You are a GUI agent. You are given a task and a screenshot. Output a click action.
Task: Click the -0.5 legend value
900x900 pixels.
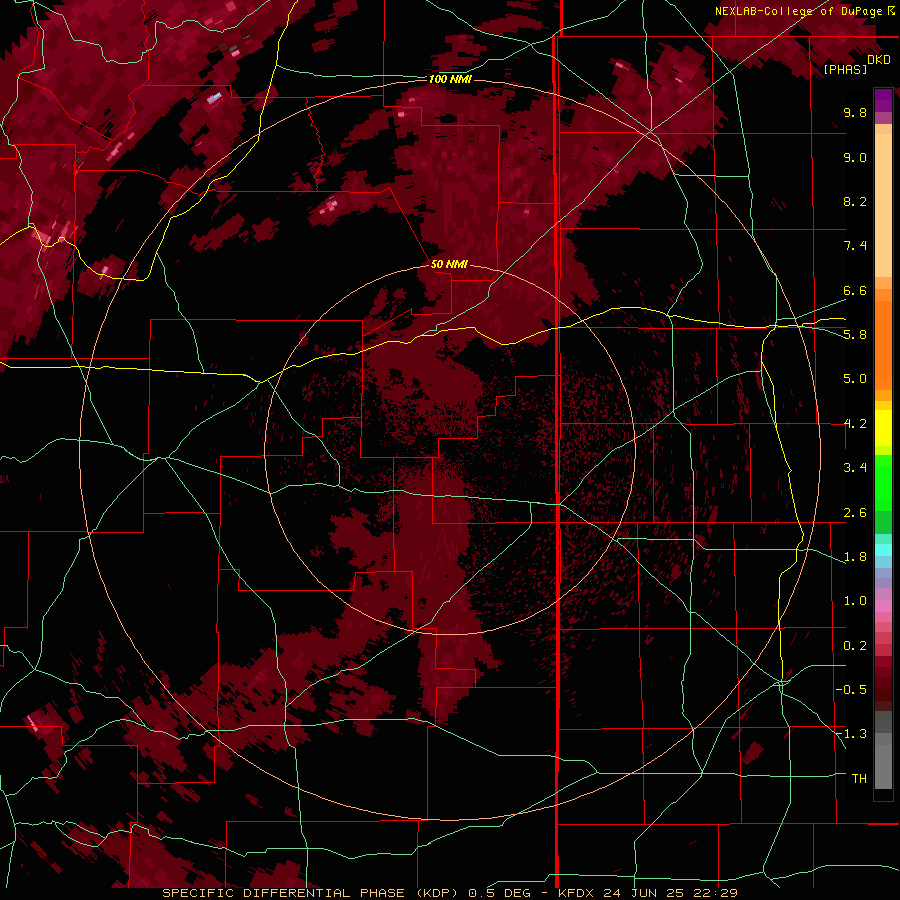coord(851,690)
